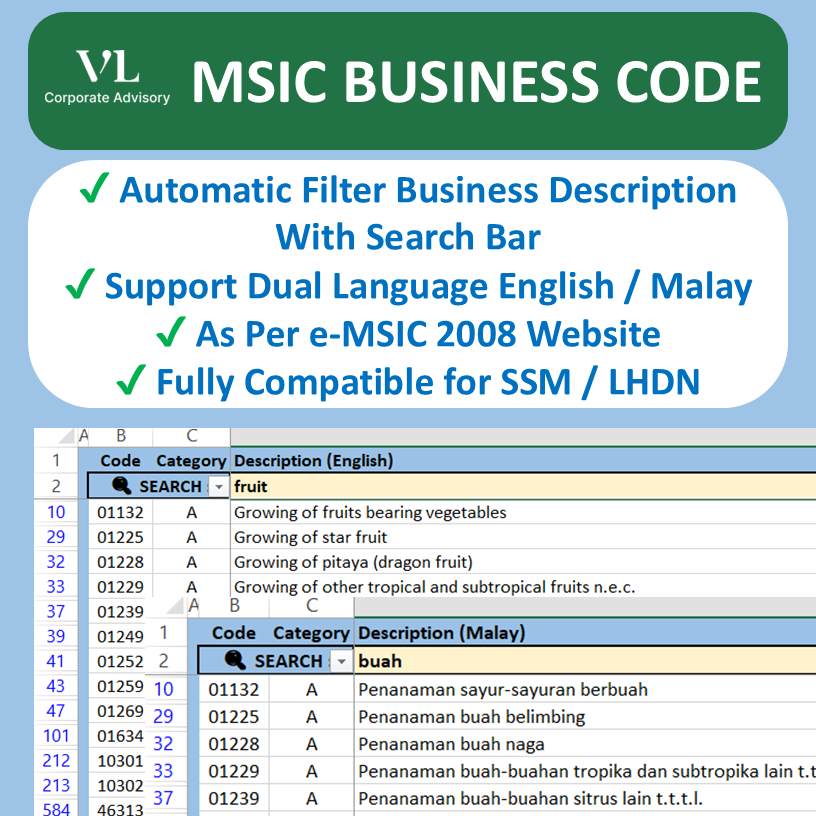The width and height of the screenshot is (816, 816).
Task: Select row header 10 in the Malay sheet
Action: (163, 690)
